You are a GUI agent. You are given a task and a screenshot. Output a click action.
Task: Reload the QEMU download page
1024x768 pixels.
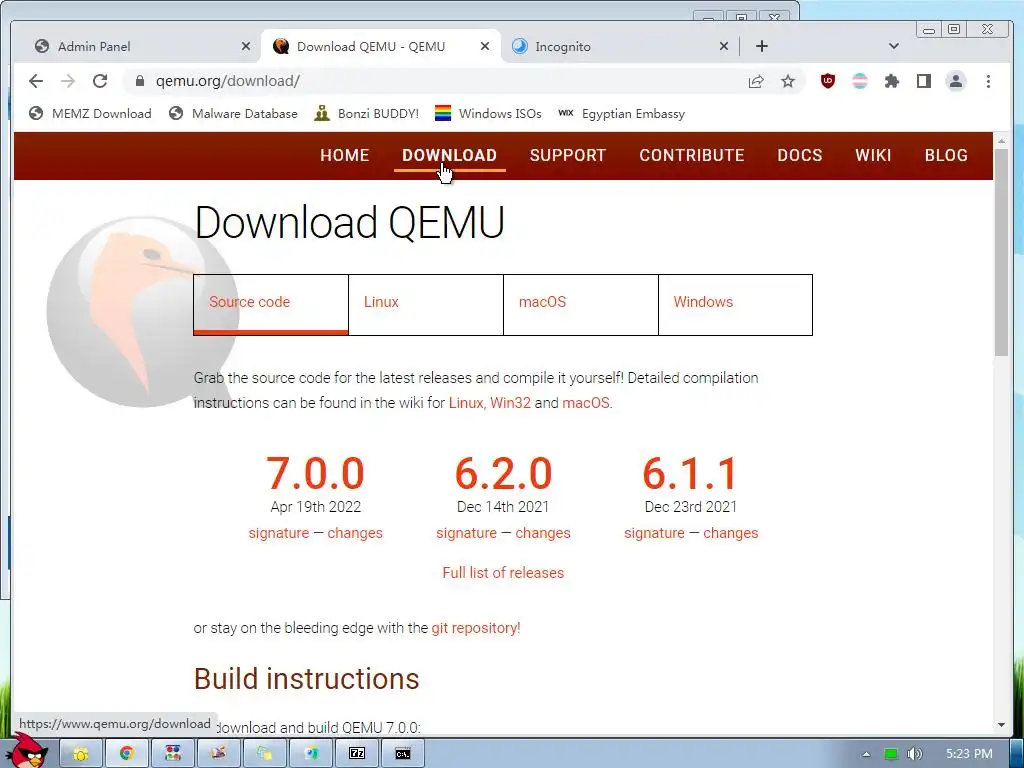pos(100,81)
